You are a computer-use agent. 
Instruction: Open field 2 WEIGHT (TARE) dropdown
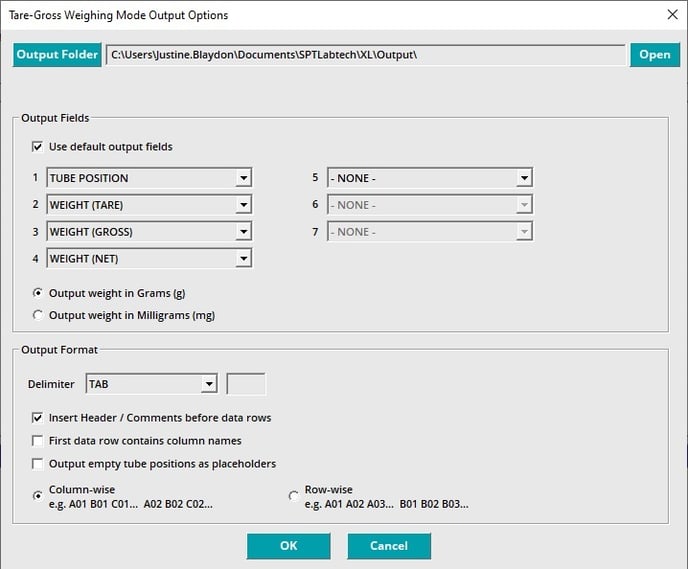(149, 205)
